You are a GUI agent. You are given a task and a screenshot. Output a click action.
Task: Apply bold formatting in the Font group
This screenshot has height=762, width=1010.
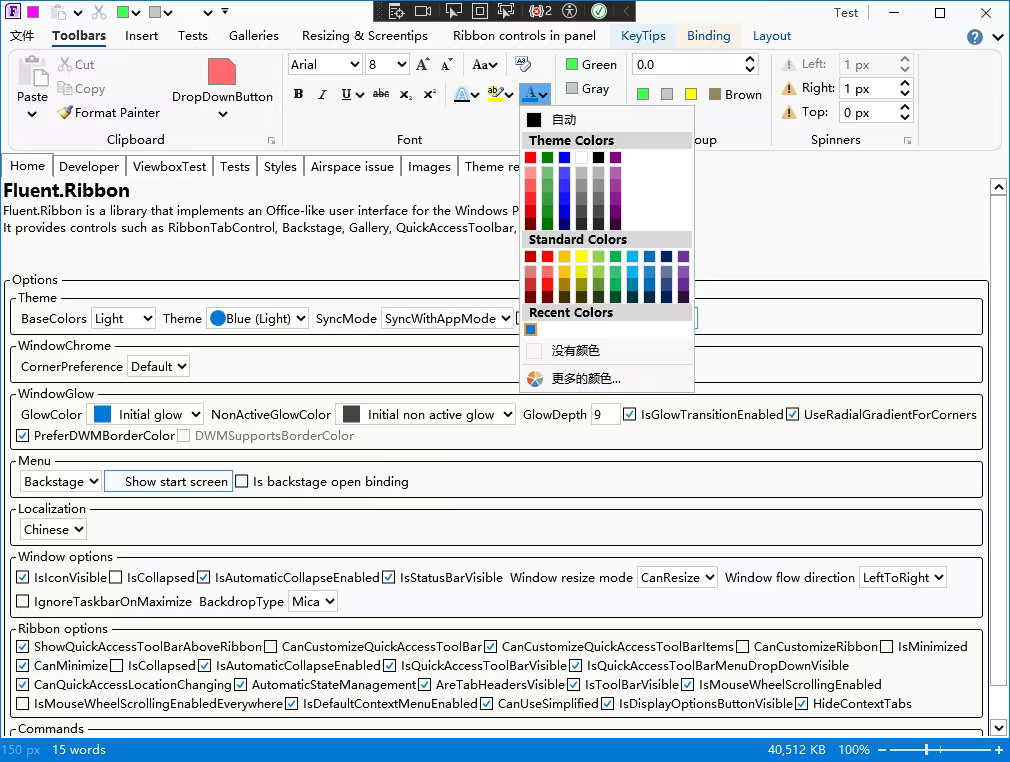tap(298, 93)
